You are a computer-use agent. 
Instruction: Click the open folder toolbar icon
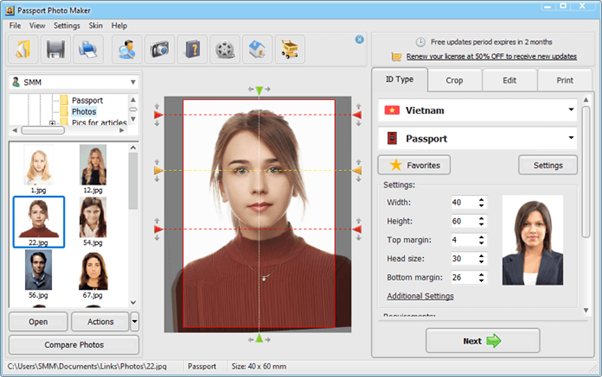23,49
